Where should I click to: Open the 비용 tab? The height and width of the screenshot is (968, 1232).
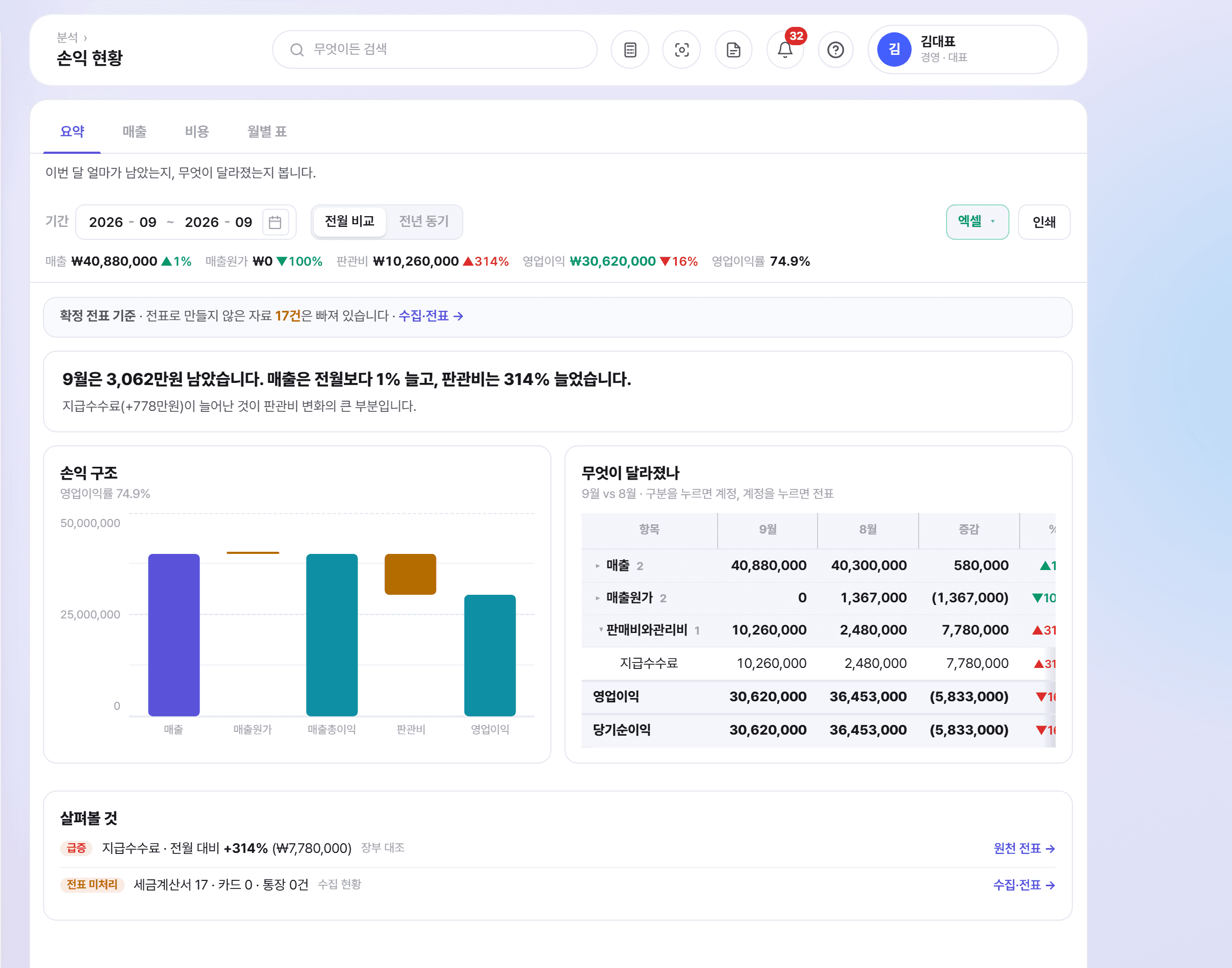[x=197, y=131]
